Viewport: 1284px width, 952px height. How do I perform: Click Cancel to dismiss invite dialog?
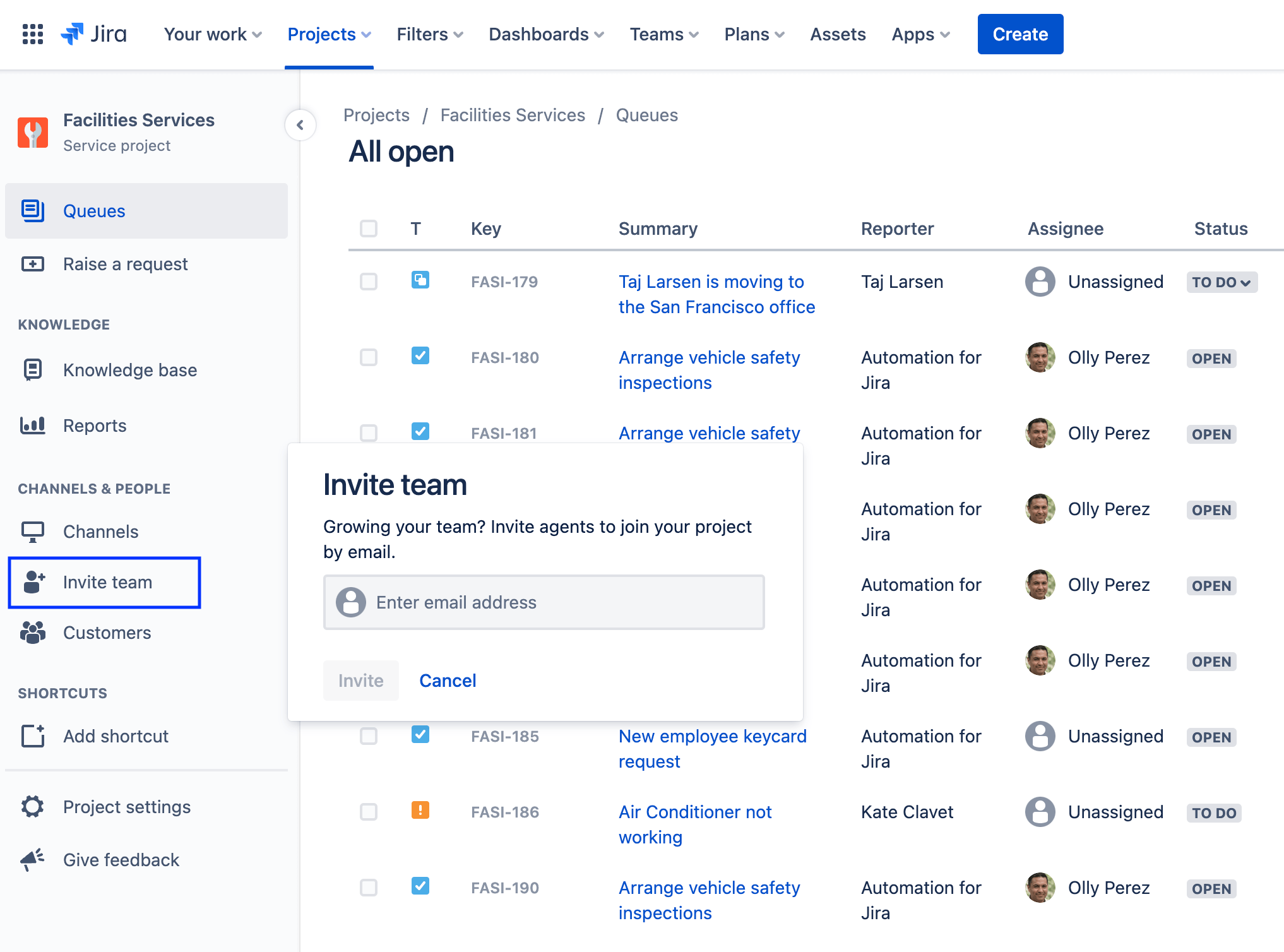[x=448, y=680]
